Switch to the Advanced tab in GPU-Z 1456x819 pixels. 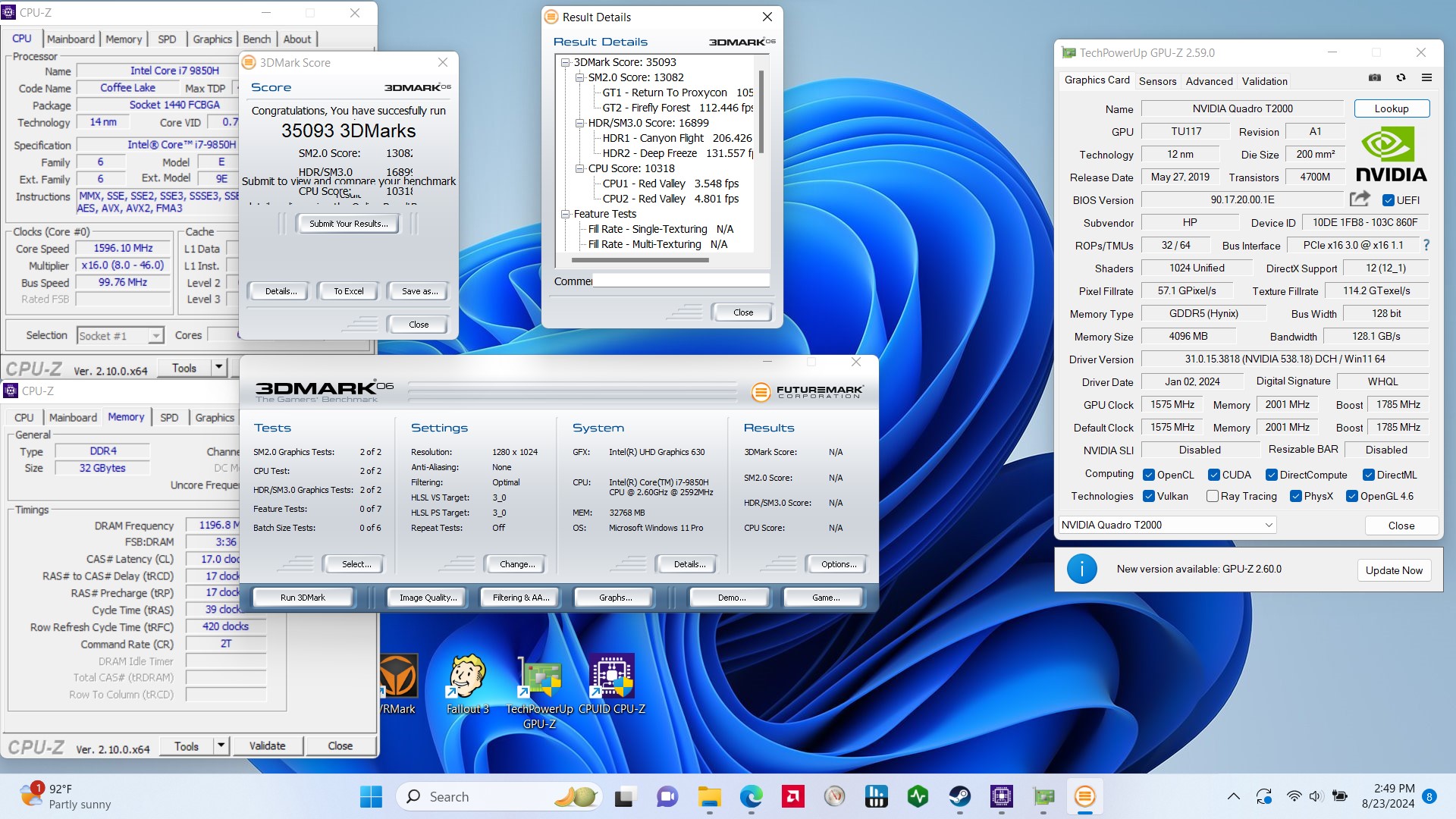tap(1209, 81)
